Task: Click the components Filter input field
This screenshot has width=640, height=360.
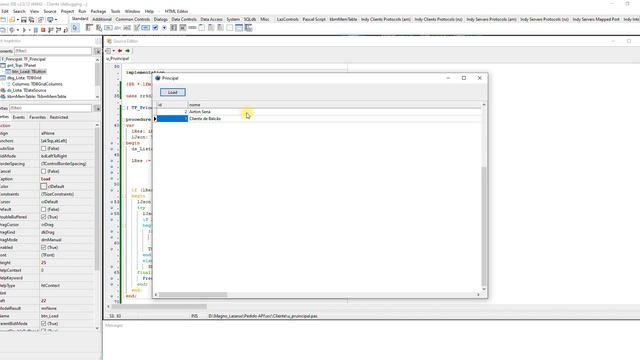Action: click(x=53, y=51)
